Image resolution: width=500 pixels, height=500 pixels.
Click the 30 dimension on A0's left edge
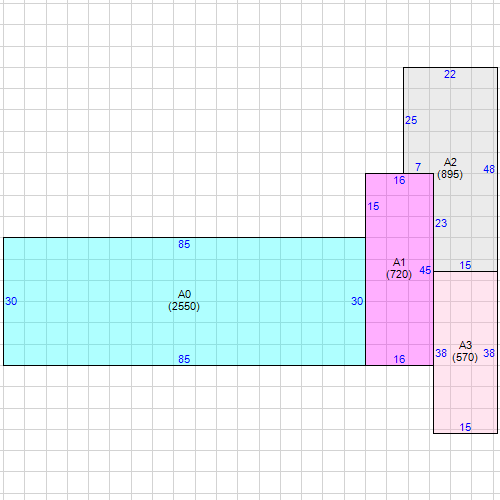coord(11,301)
